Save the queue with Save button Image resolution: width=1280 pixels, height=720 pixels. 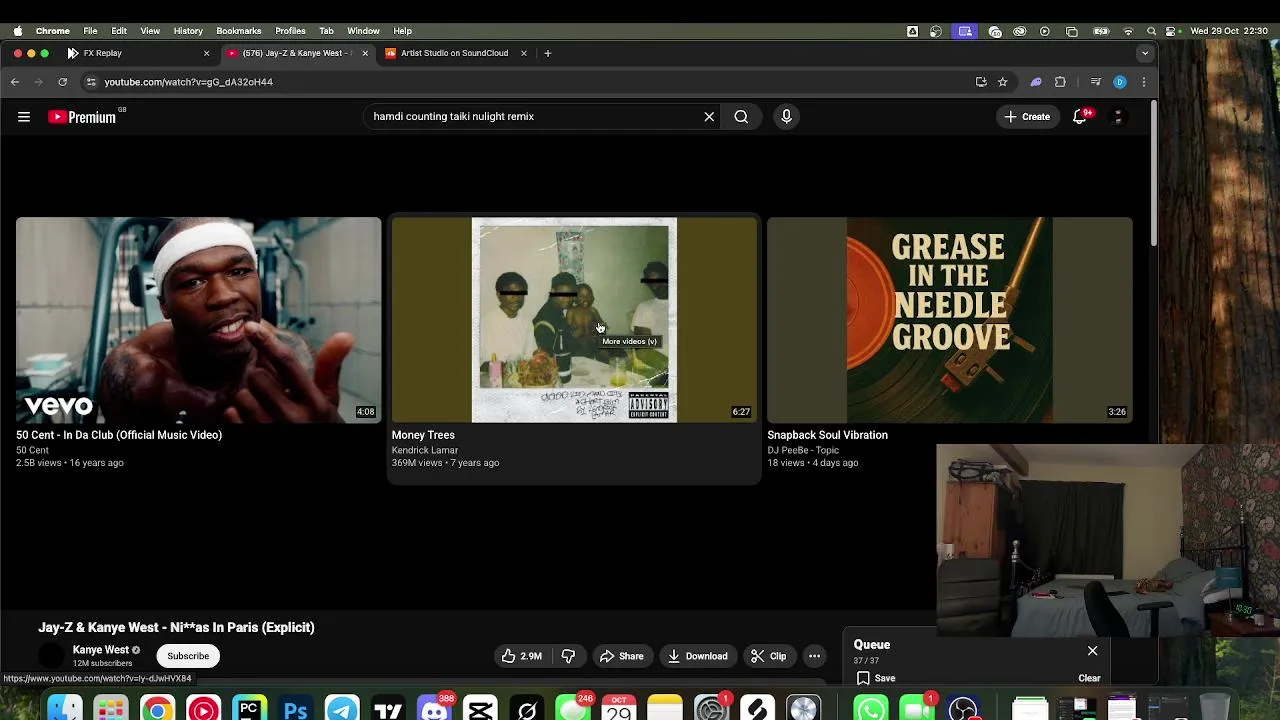pyautogui.click(x=876, y=678)
